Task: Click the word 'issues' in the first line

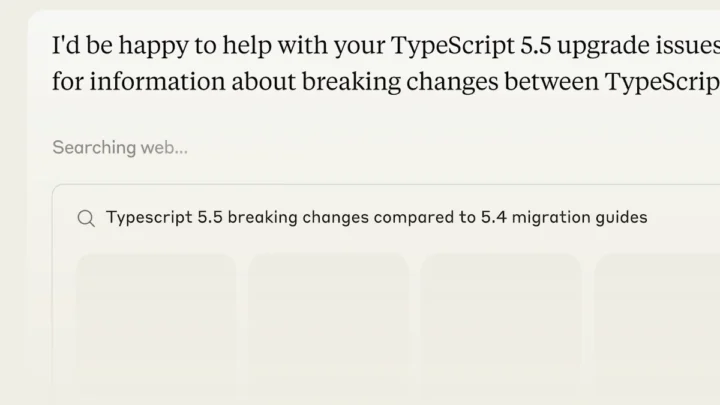Action: [x=688, y=45]
